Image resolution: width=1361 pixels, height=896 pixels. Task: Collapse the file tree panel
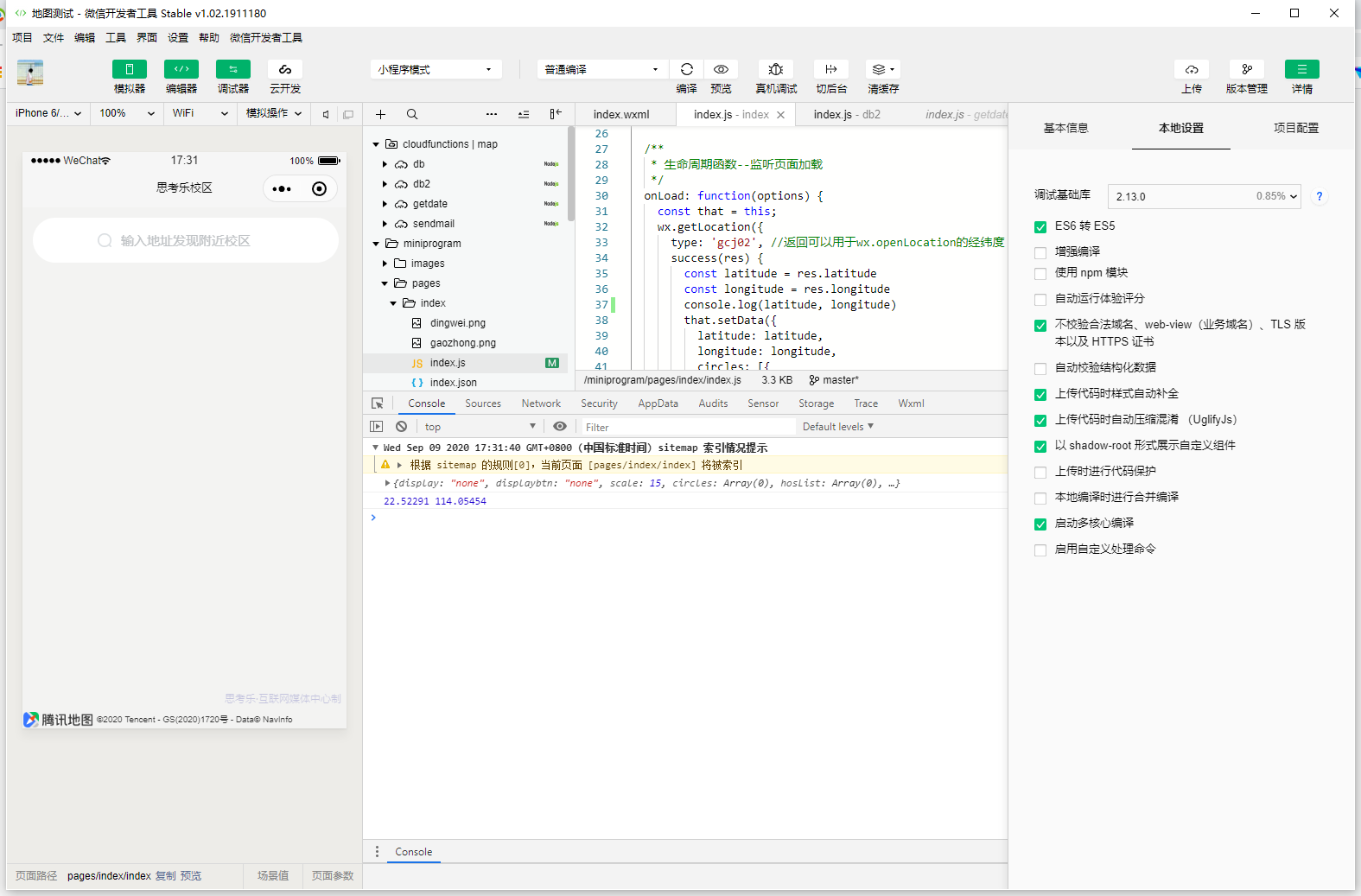556,114
